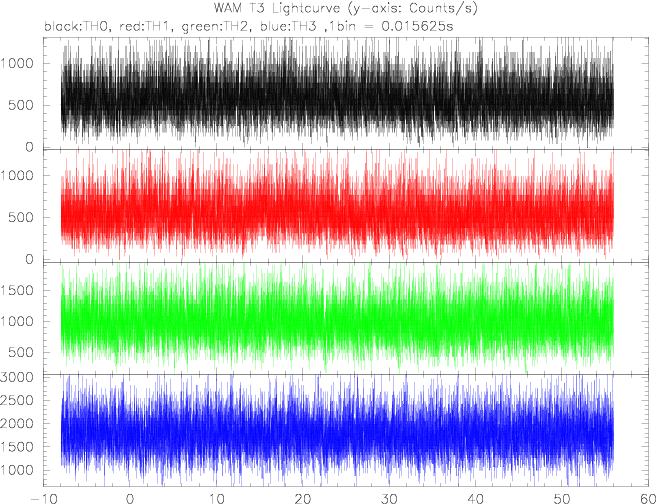Viewport: 657px width, 504px height.
Task: Select the red TH1 lightcurve trace
Action: point(337,205)
